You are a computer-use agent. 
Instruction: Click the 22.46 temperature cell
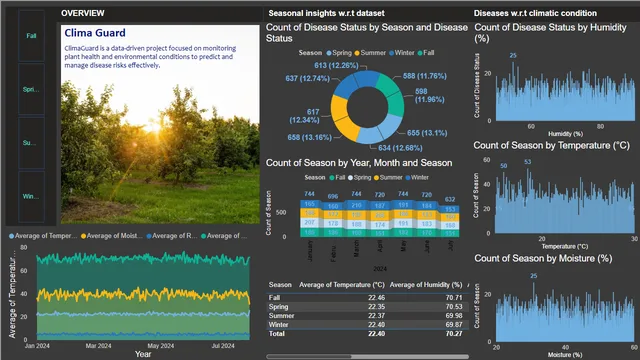point(376,298)
